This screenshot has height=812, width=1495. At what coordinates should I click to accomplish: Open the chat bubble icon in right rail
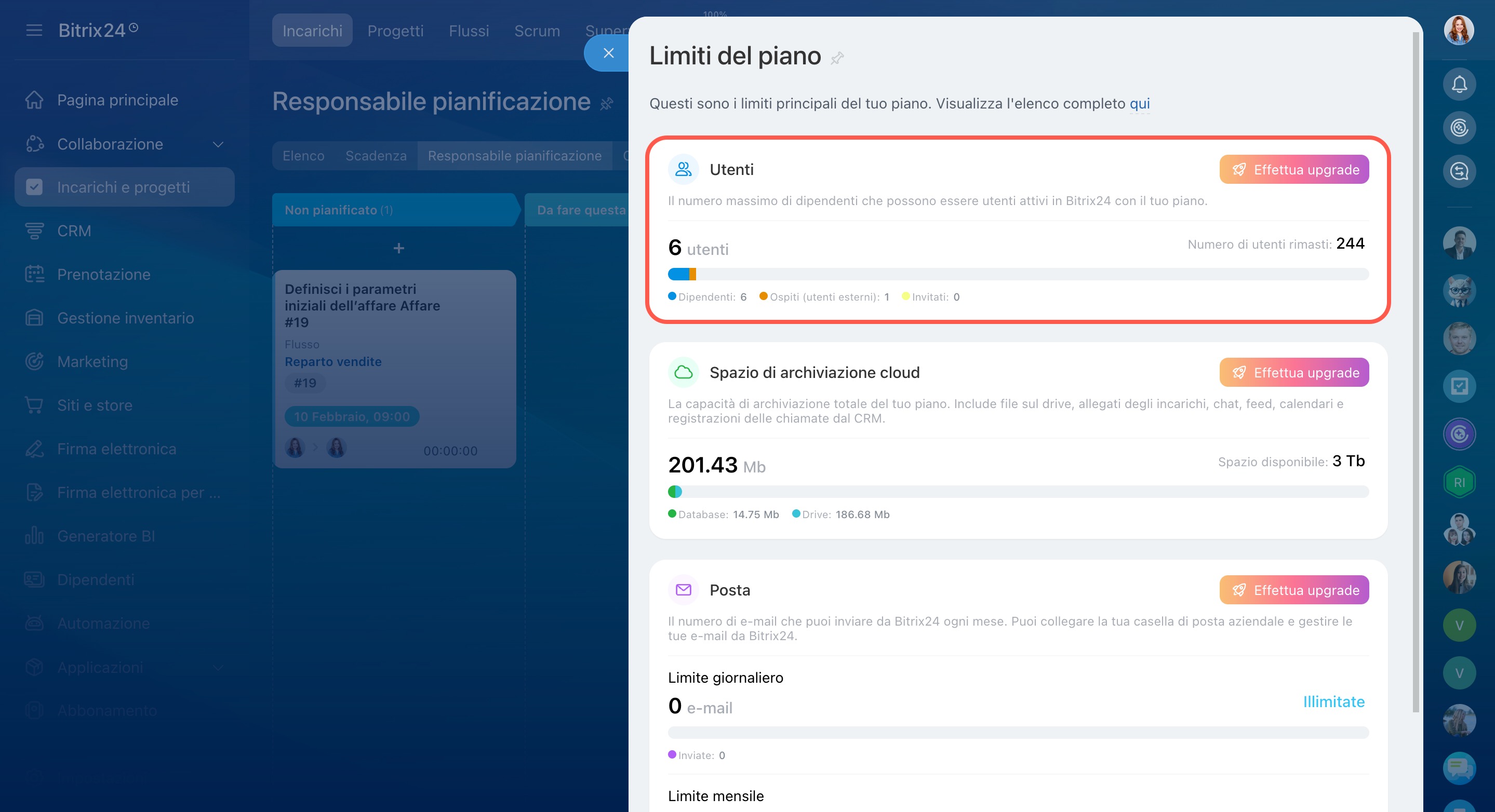point(1459,767)
